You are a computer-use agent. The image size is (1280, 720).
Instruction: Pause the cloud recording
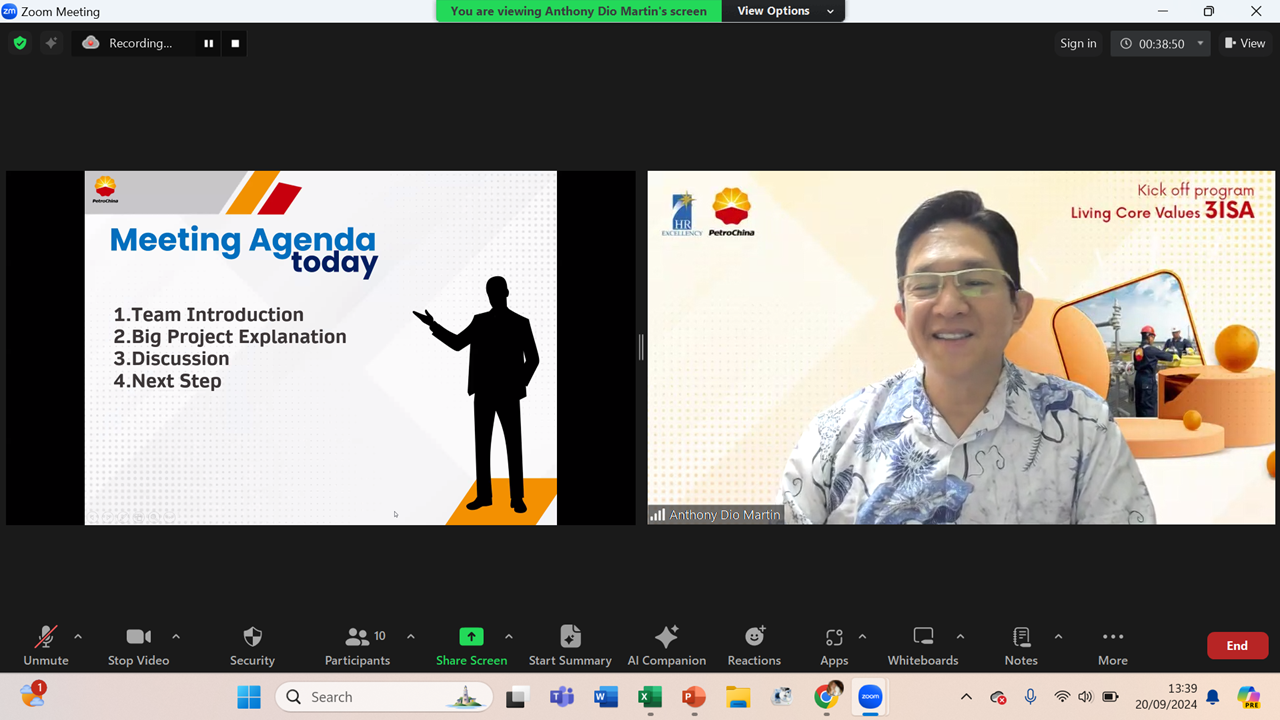(208, 43)
